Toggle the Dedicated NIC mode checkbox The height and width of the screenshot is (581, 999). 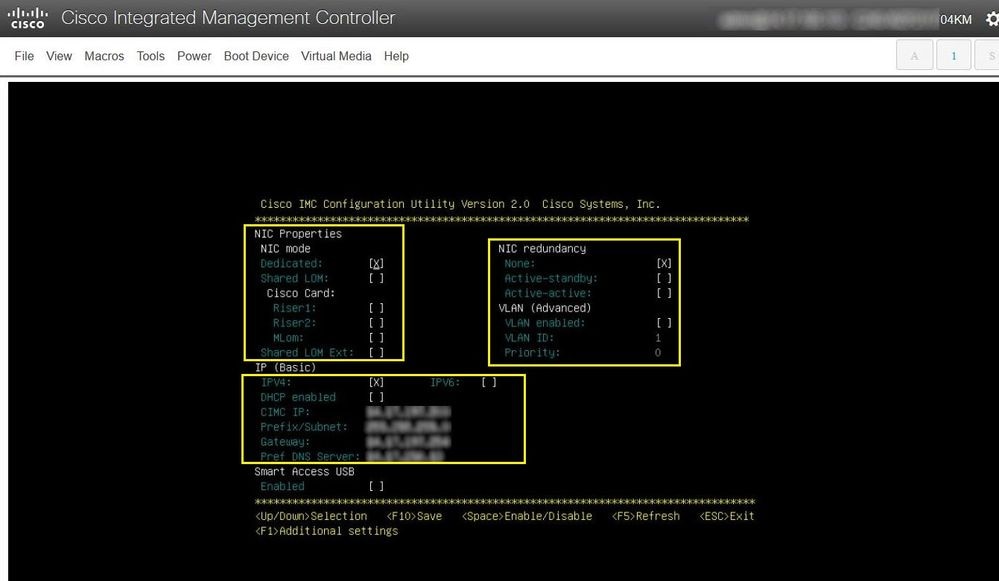(x=377, y=263)
